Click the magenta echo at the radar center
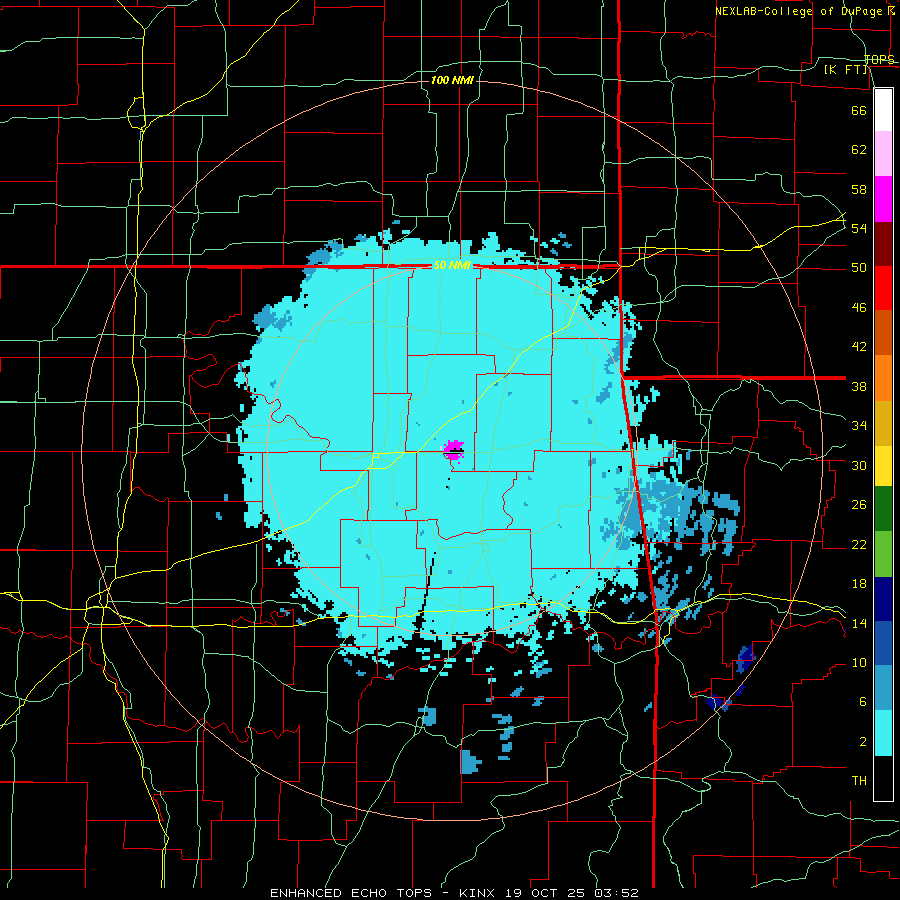This screenshot has width=900, height=900. pyautogui.click(x=453, y=448)
